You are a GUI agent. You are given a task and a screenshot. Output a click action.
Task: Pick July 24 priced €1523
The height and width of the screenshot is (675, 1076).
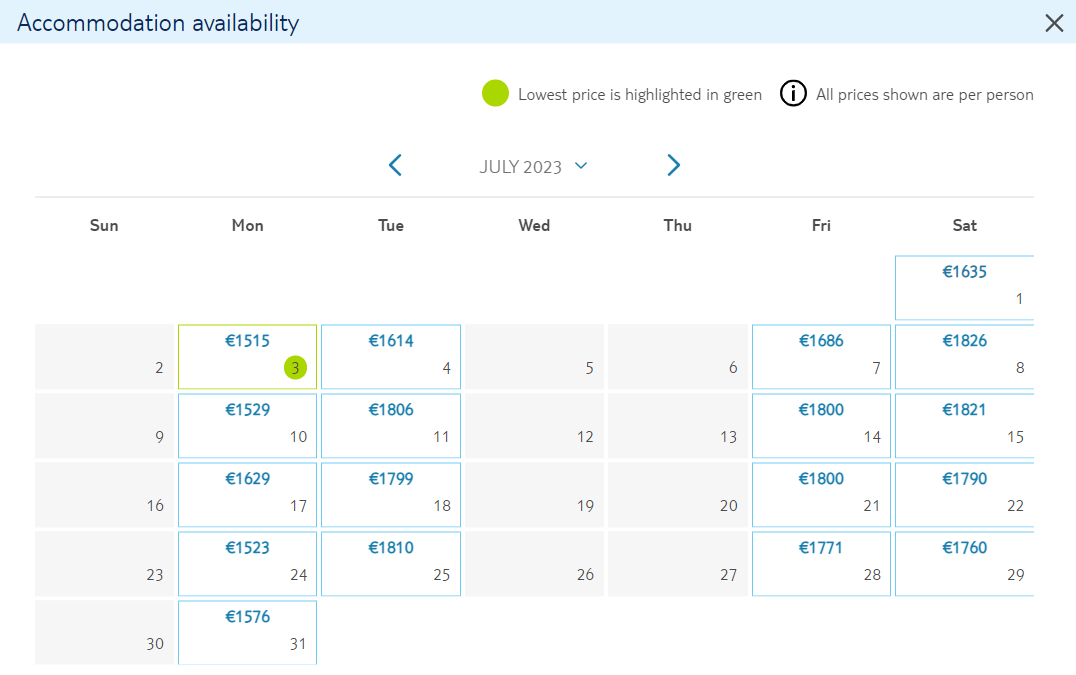click(x=247, y=564)
